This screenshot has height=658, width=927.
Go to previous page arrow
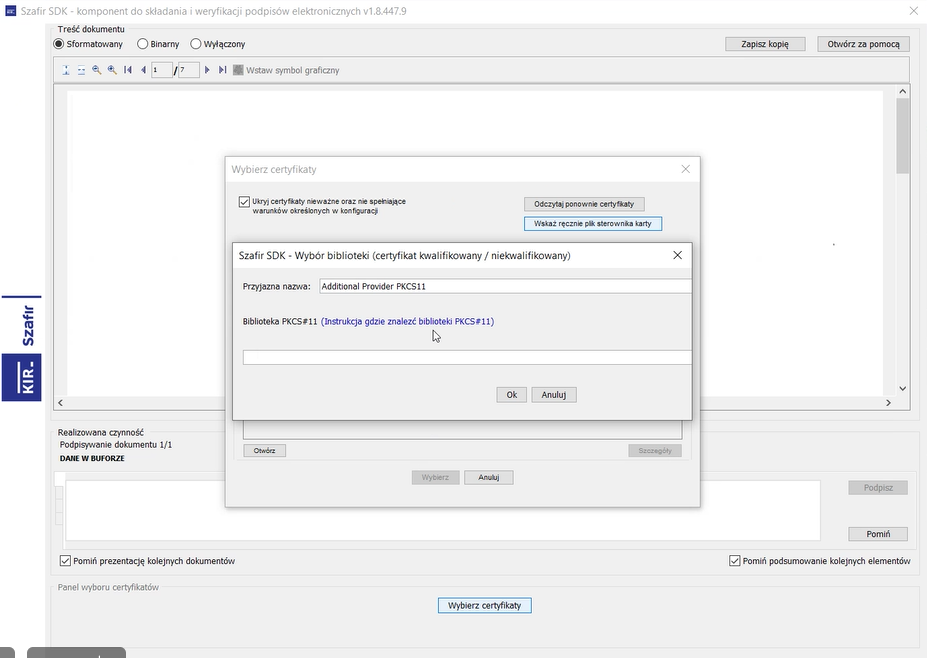143,70
